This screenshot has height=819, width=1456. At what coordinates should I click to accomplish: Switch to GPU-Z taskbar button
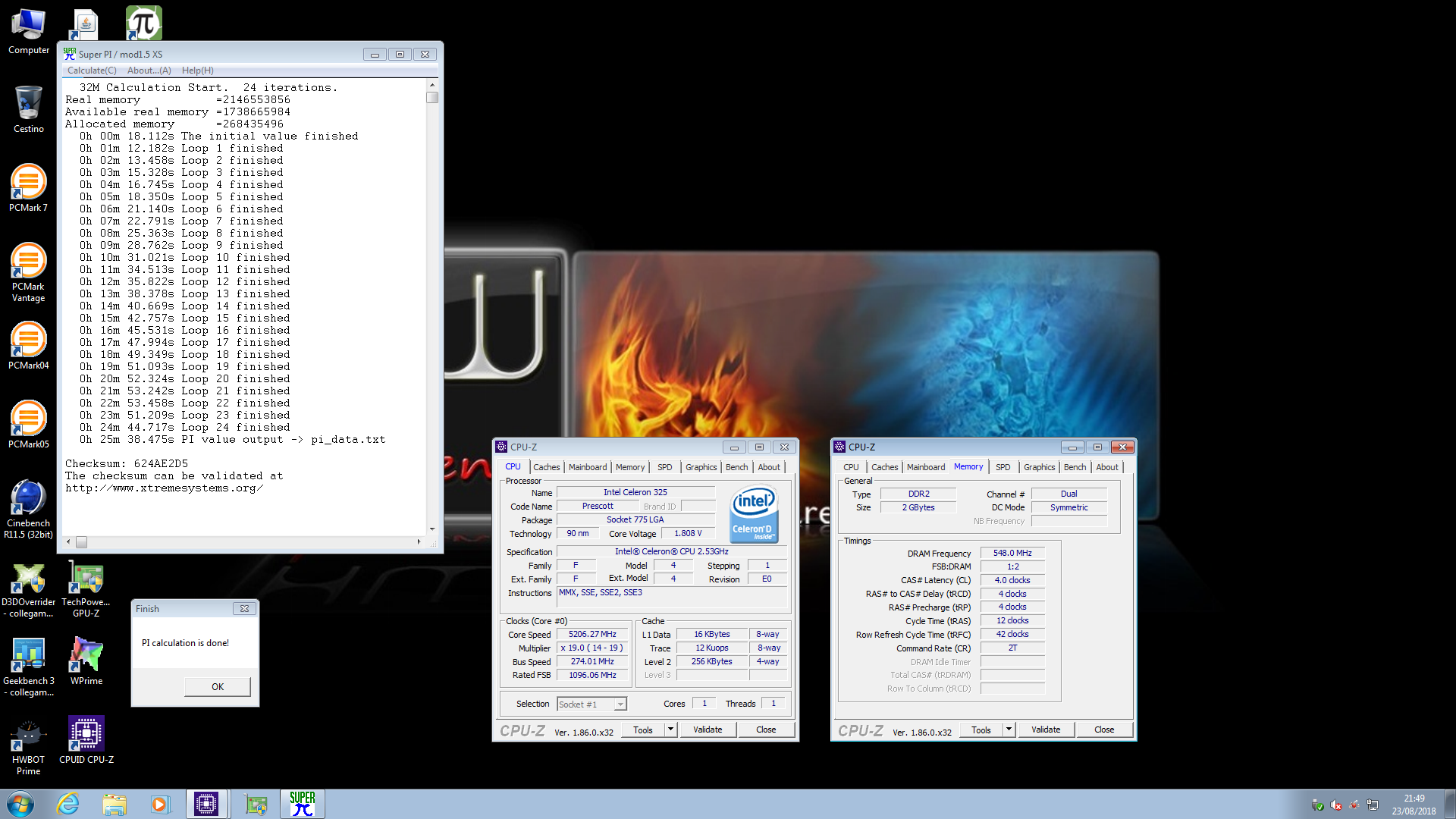[256, 804]
